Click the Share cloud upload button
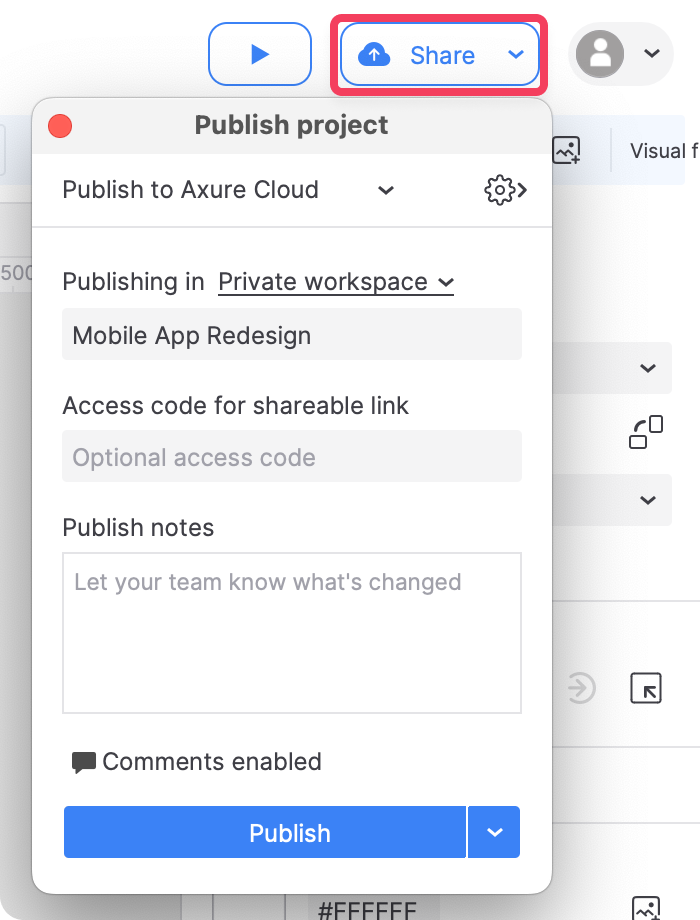Viewport: 700px width, 920px height. (x=418, y=55)
